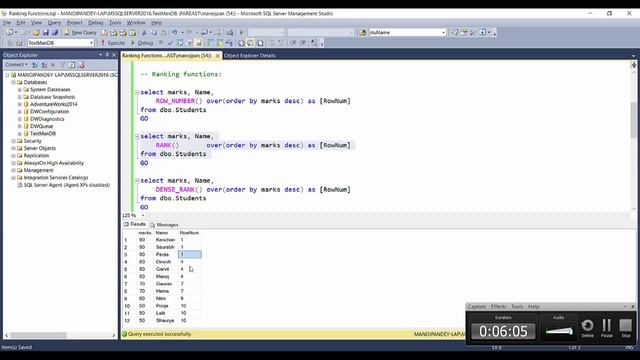Select Server Objects folder in tree
The width and height of the screenshot is (640, 360).
40,148
